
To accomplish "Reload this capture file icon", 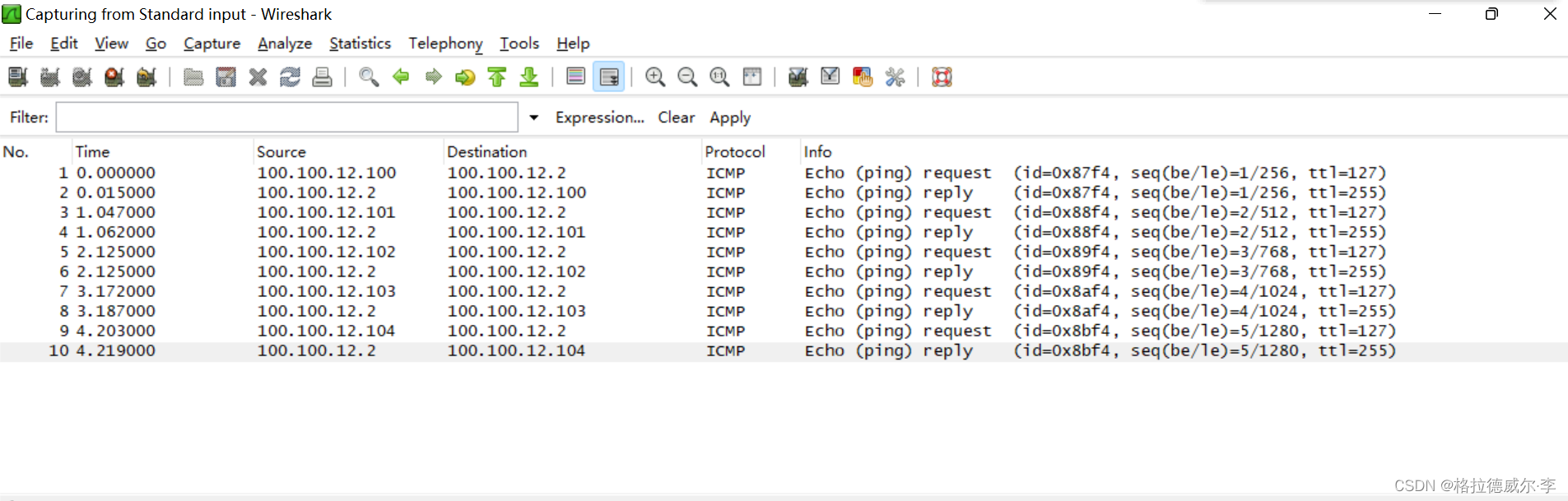I will coord(290,77).
